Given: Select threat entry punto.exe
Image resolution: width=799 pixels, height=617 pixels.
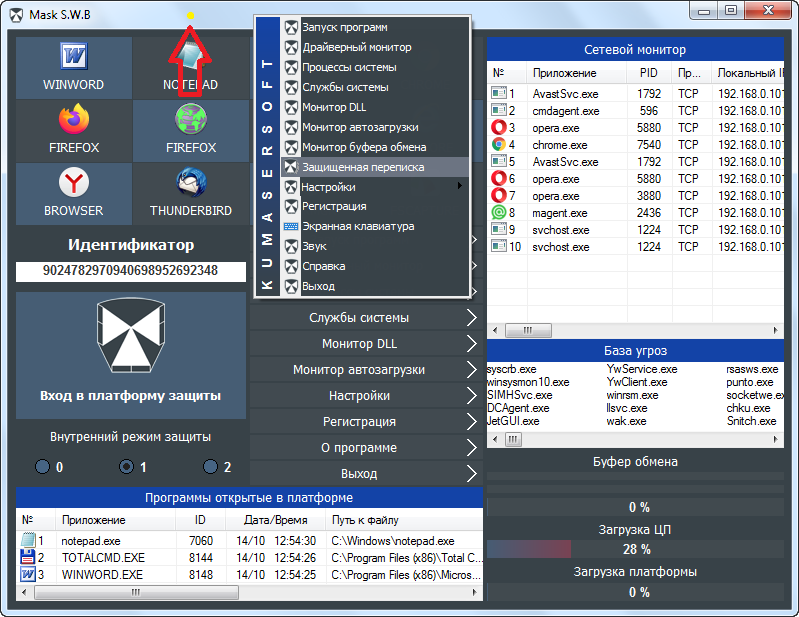Looking at the screenshot, I should [750, 382].
